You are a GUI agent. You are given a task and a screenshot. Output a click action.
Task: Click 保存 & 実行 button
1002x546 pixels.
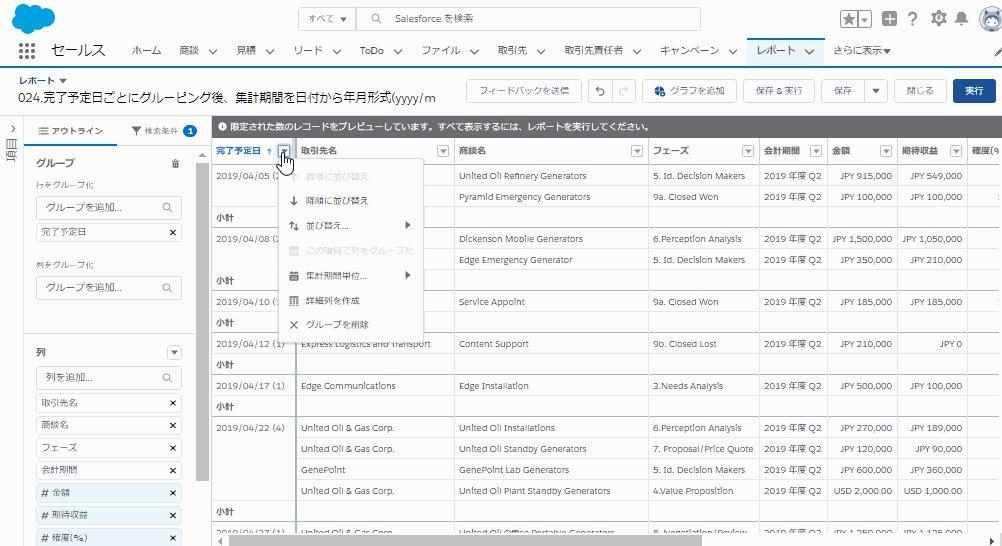tap(778, 91)
